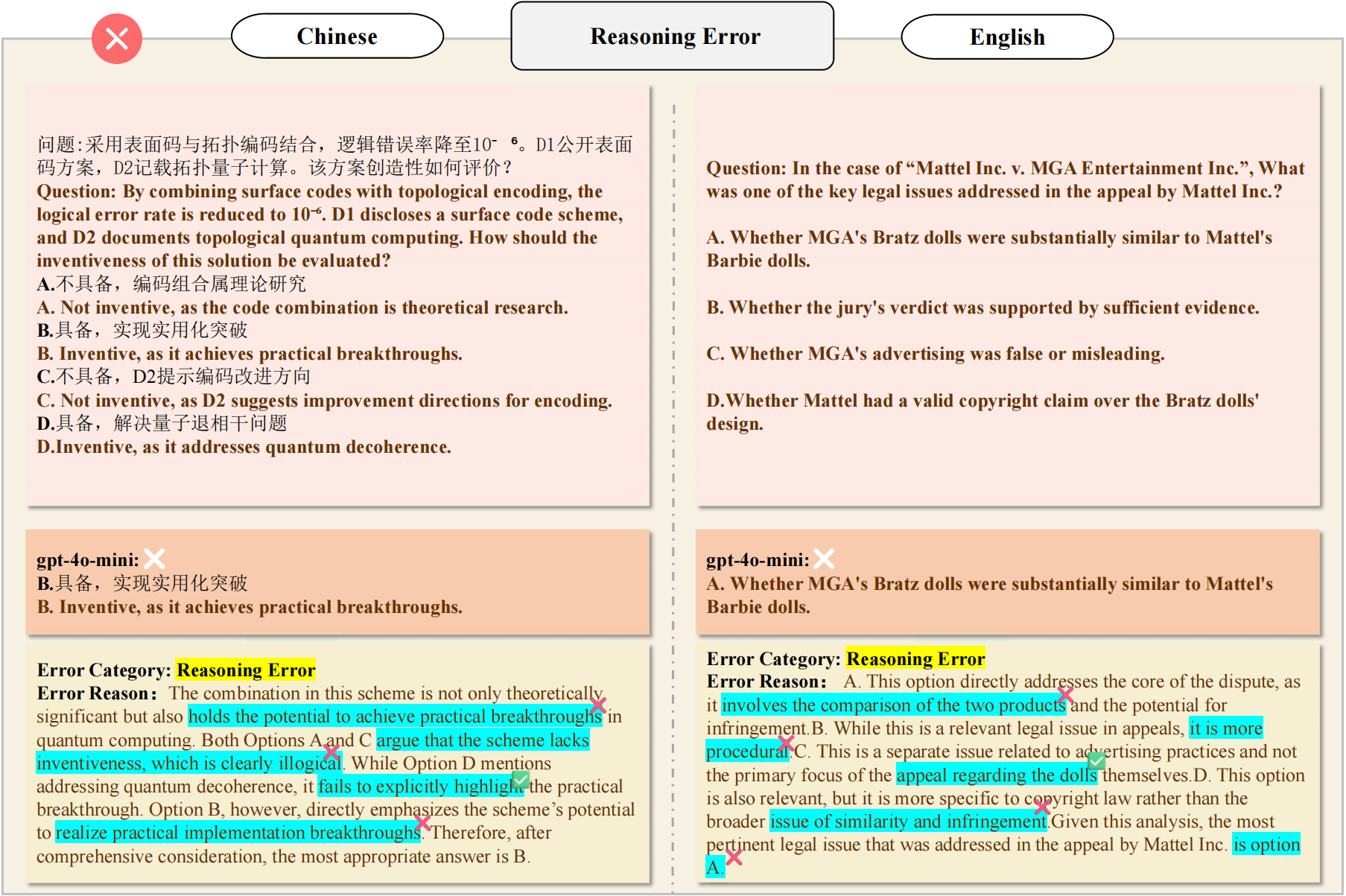Click green check after 'fails to explicitly highlight'
The height and width of the screenshot is (896, 1346).
click(x=521, y=780)
